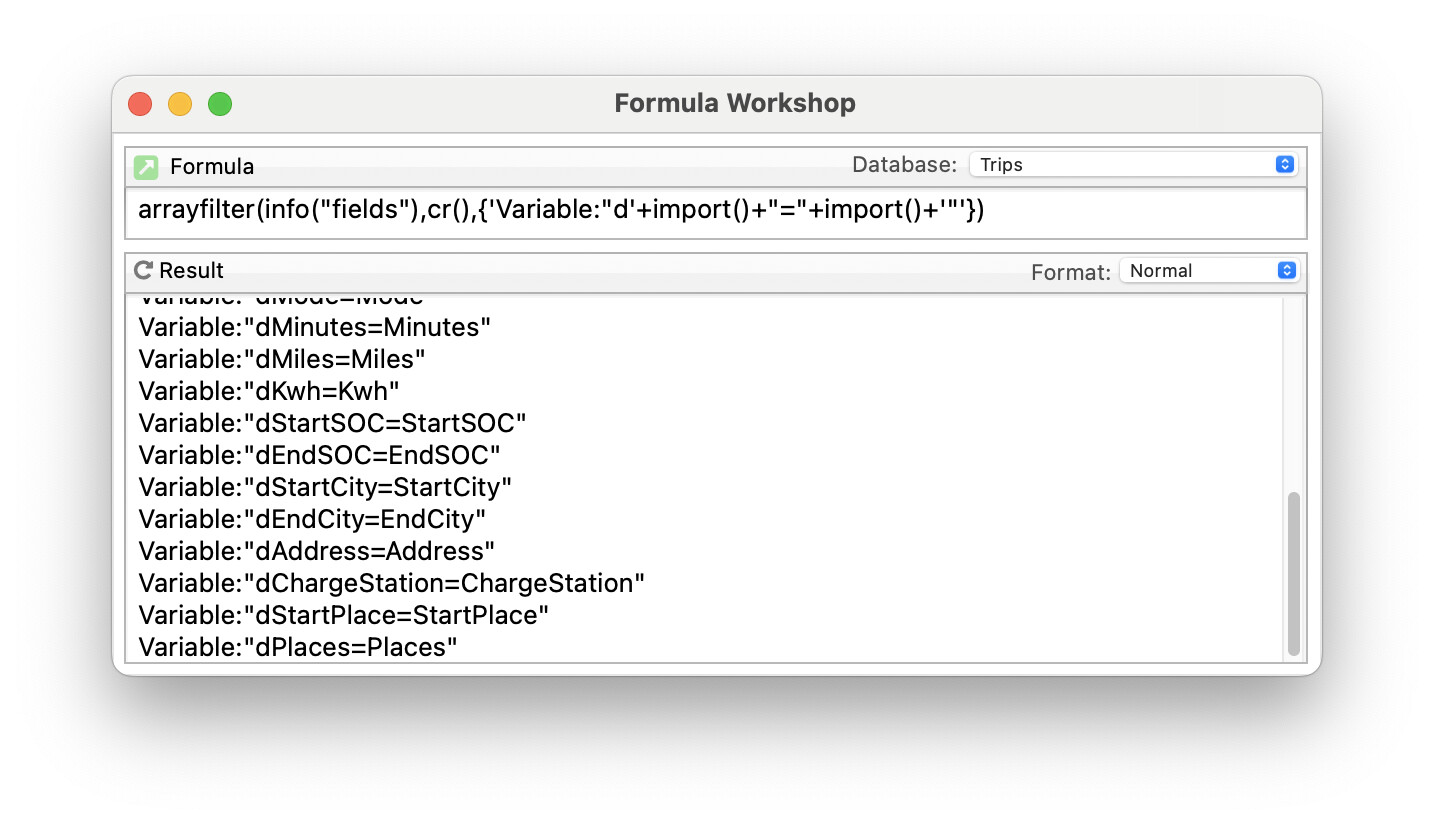Viewport: 1434px width, 824px height.
Task: Click the dAddress=Address result line
Action: point(317,551)
